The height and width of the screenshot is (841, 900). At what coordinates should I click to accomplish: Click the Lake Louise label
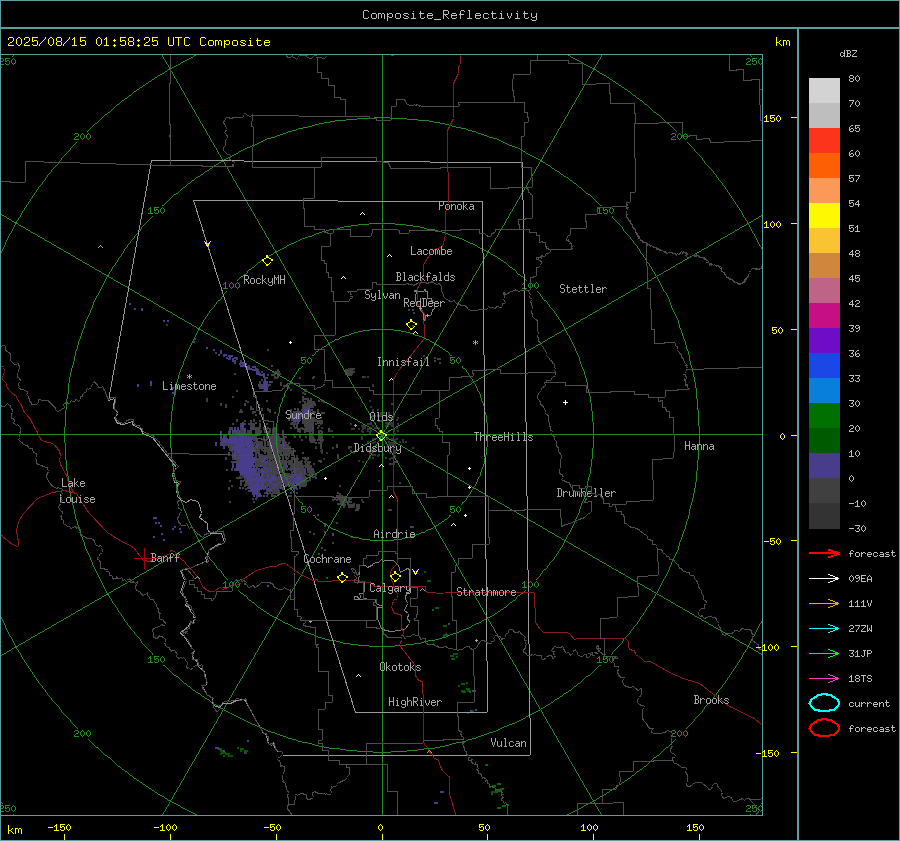(77, 491)
